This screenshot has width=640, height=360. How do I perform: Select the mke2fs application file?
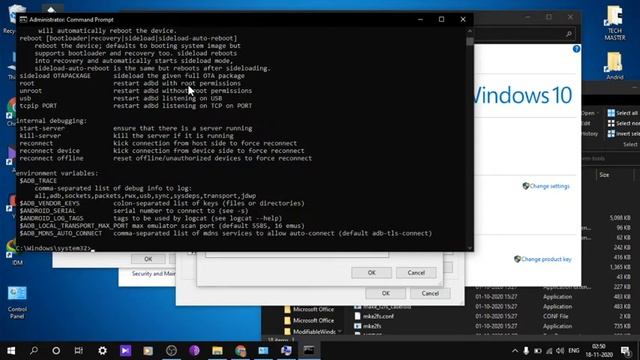click(372, 326)
